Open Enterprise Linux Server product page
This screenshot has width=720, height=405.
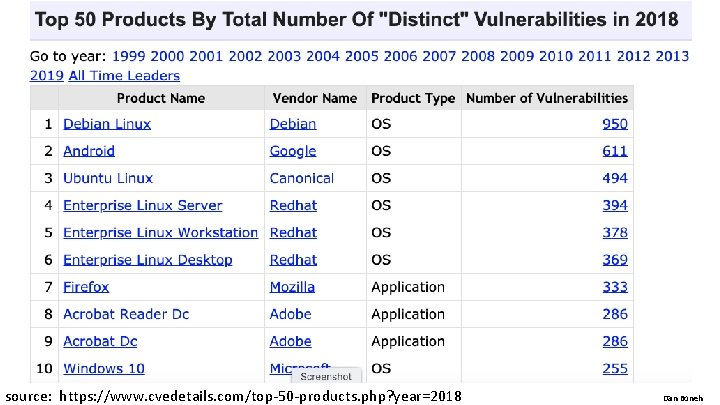point(143,205)
